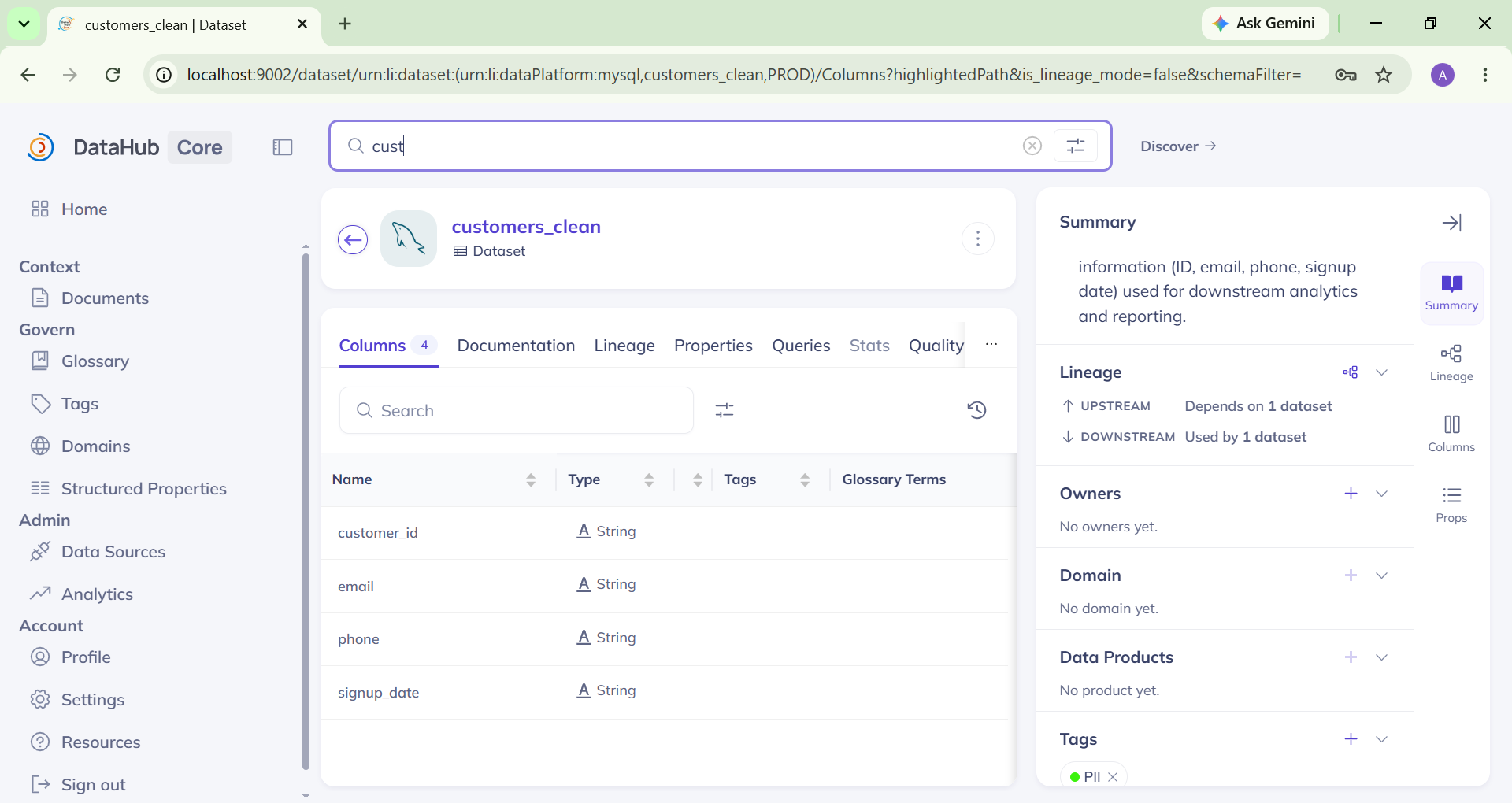The image size is (1512, 803).
Task: Add an owner with plus icon
Action: pyautogui.click(x=1351, y=494)
